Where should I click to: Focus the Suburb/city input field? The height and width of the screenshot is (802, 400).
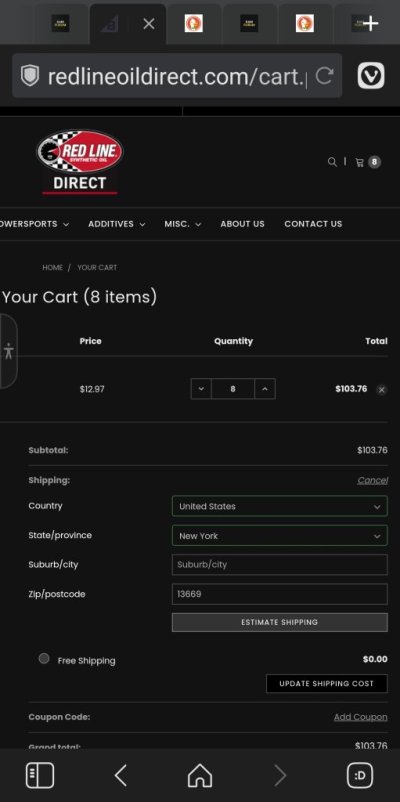(280, 565)
